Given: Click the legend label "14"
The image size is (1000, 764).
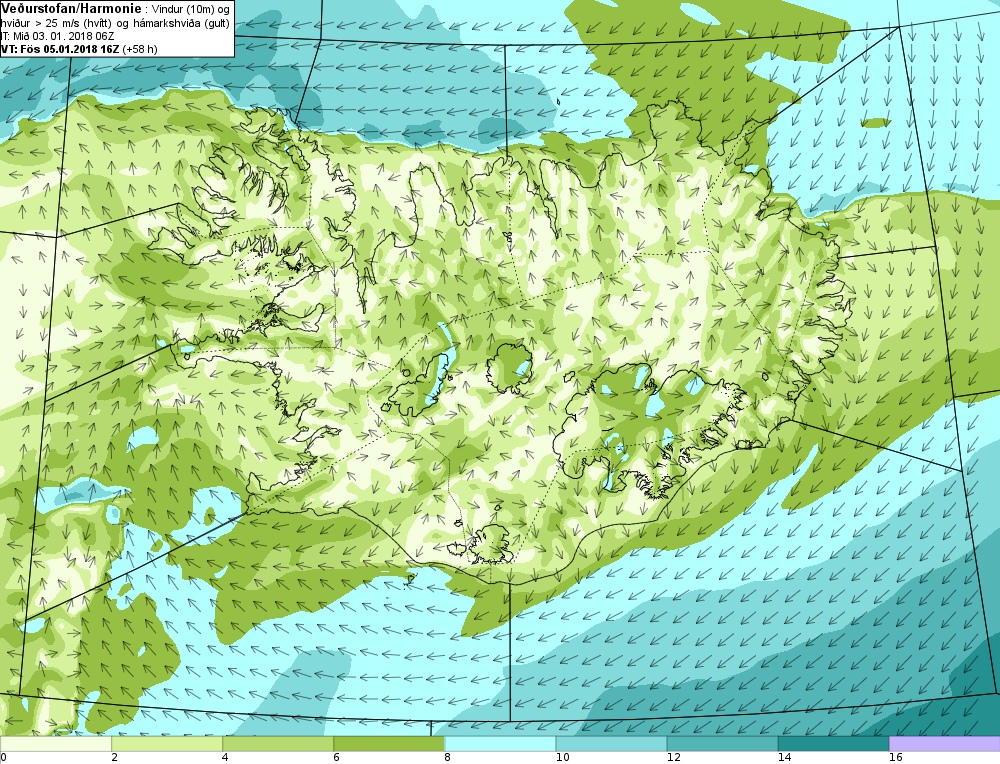Looking at the screenshot, I should click(784, 758).
